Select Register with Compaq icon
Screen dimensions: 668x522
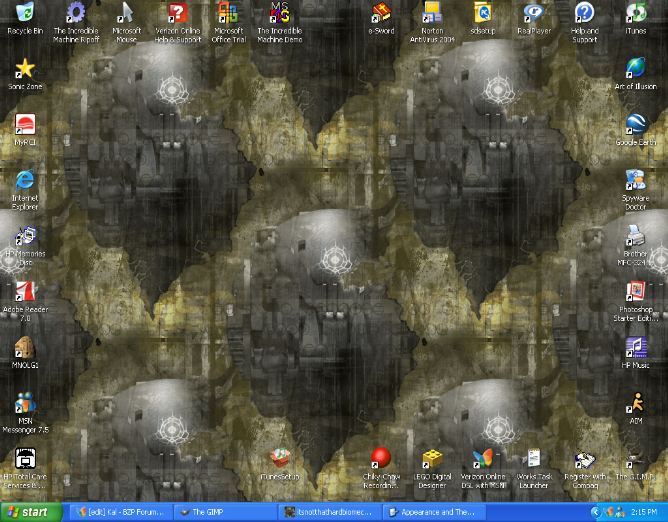click(x=584, y=459)
